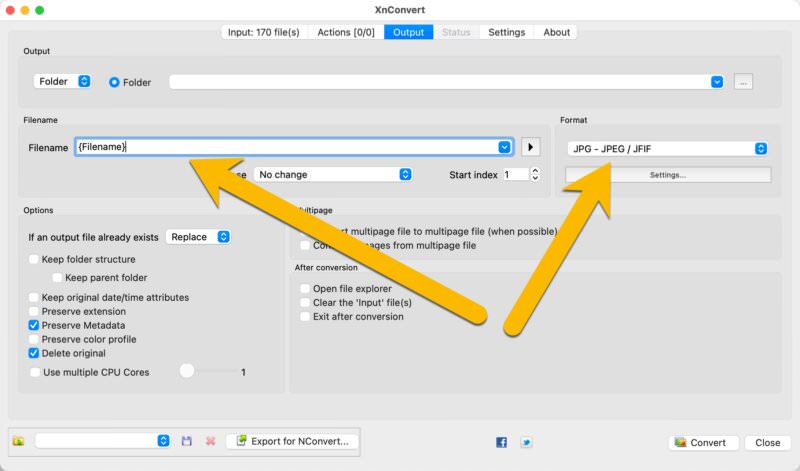
Task: Start conversion with Convert button
Action: (x=704, y=442)
